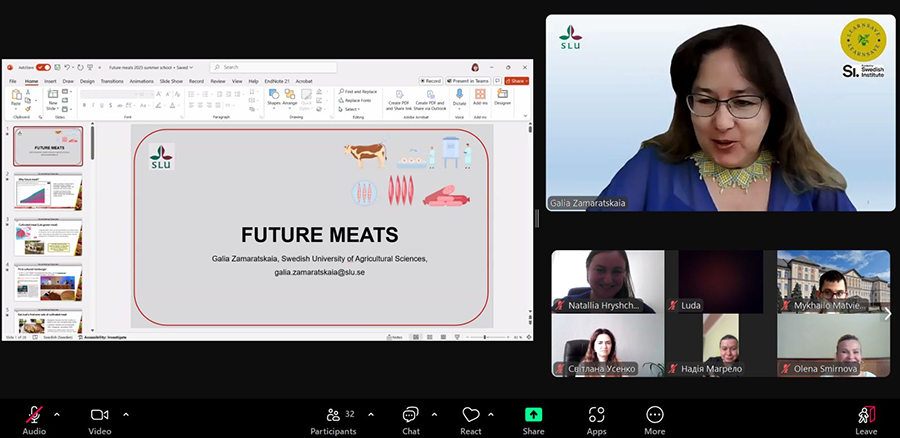This screenshot has width=900, height=438.
Task: Open the Arrange menu
Action: pos(290,97)
